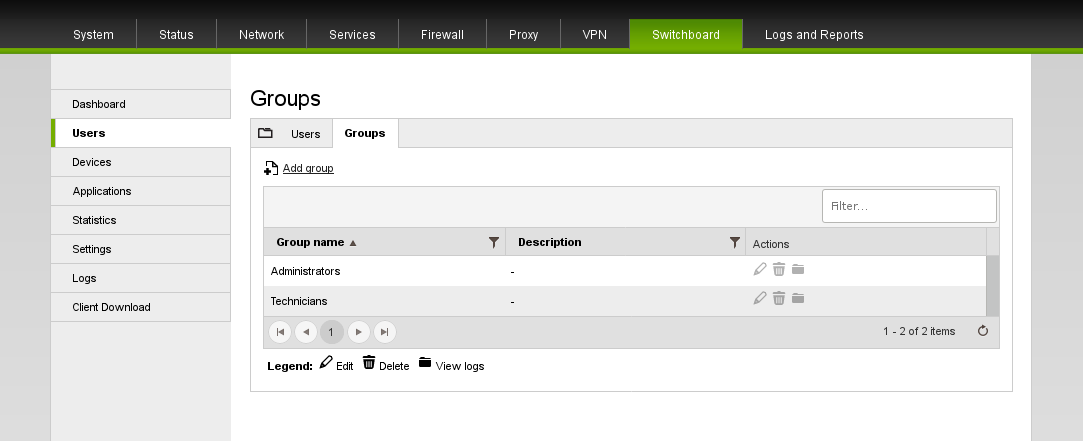1083x441 pixels.
Task: Click the folder icon beside Users tab
Action: pos(265,133)
